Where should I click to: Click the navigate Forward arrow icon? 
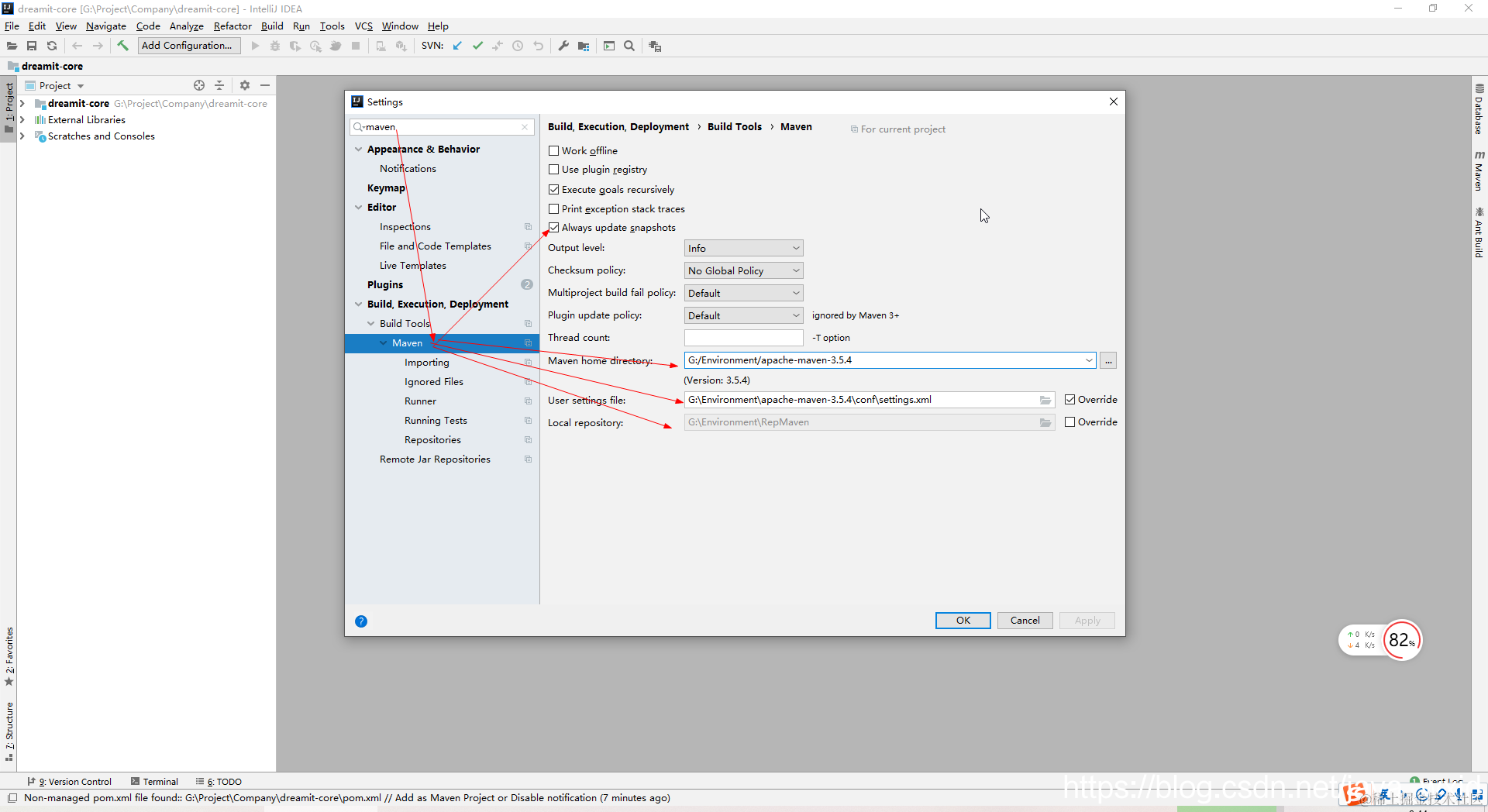tap(98, 46)
